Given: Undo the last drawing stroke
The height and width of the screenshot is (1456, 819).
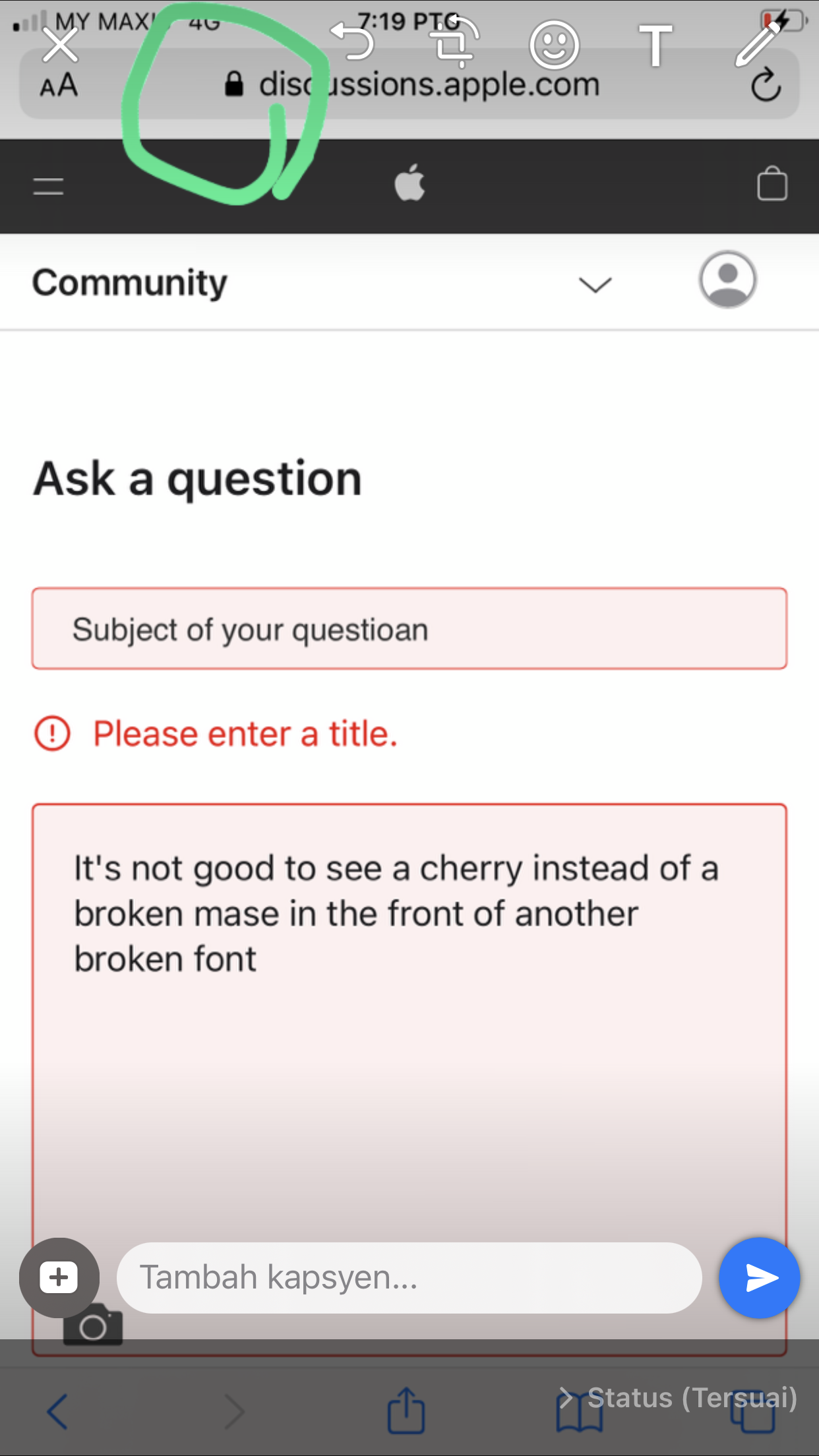Looking at the screenshot, I should coord(352,41).
